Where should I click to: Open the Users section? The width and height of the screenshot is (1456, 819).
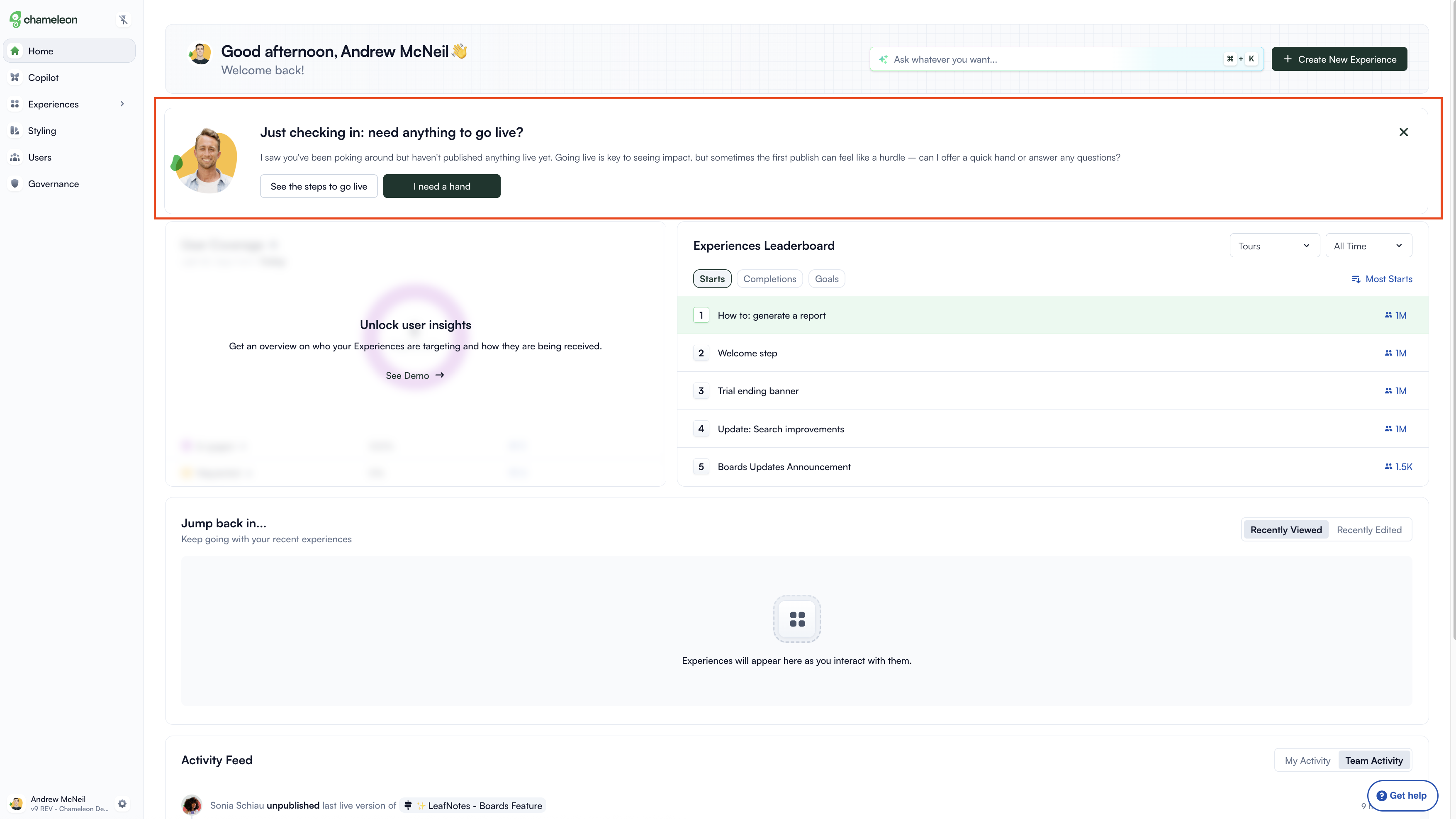39,157
